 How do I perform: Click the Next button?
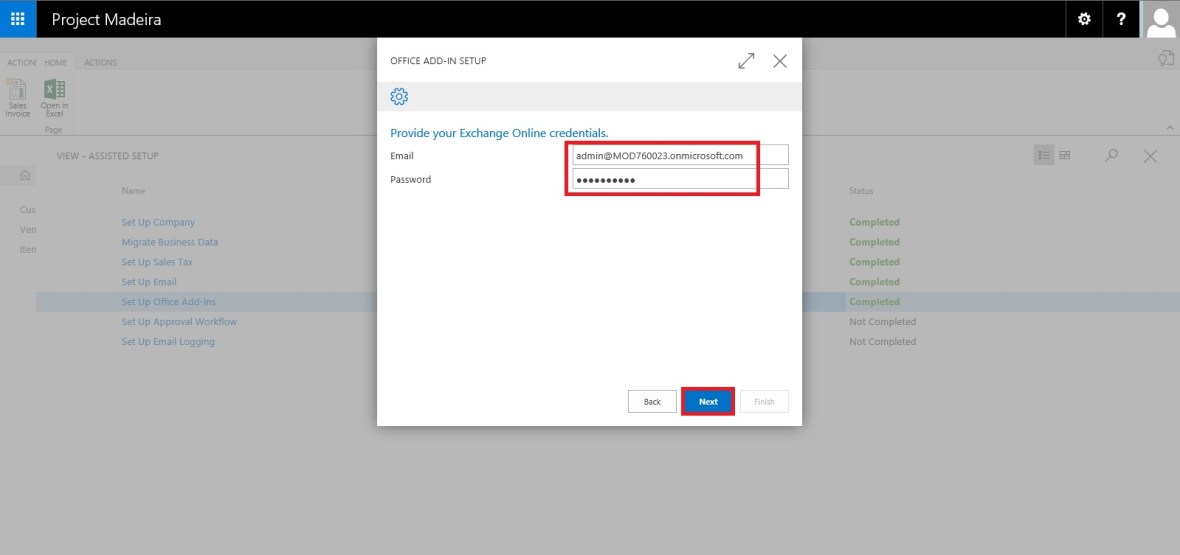point(708,401)
